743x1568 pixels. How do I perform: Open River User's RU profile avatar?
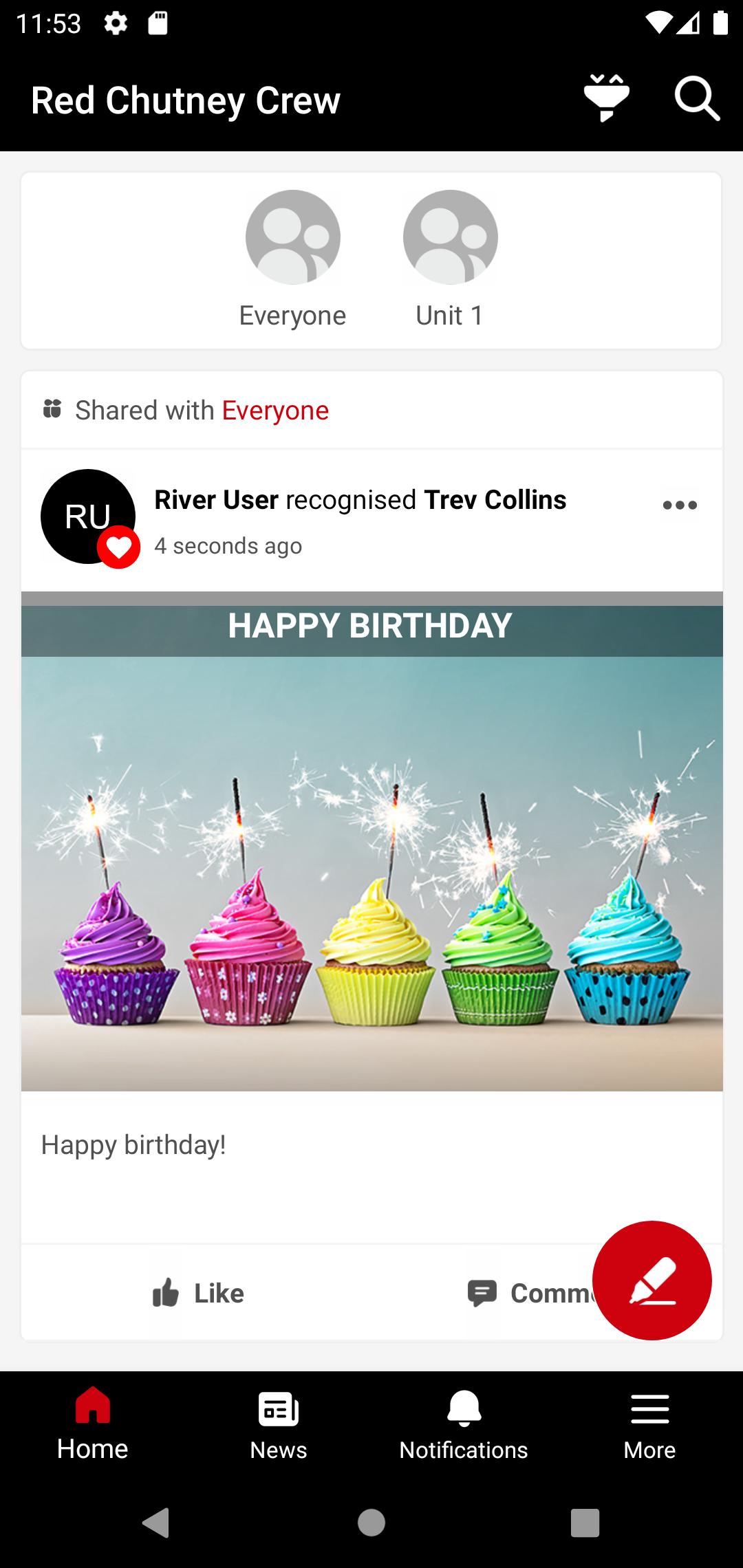coord(88,516)
